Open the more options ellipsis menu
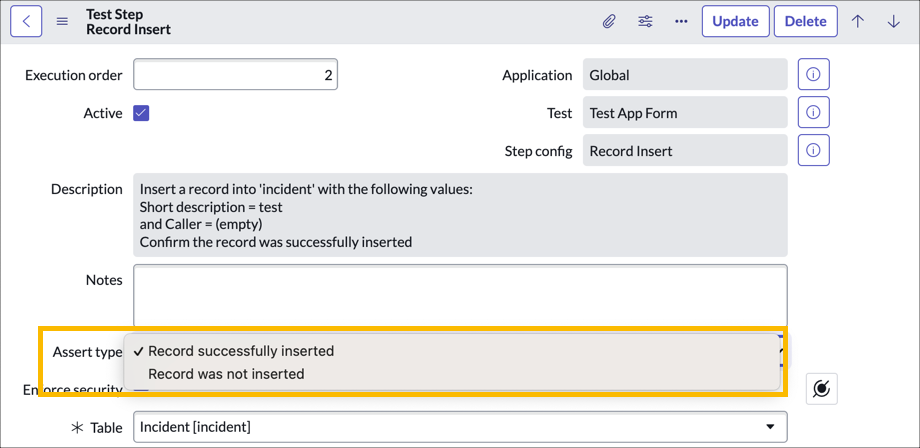920x448 pixels. (x=681, y=21)
